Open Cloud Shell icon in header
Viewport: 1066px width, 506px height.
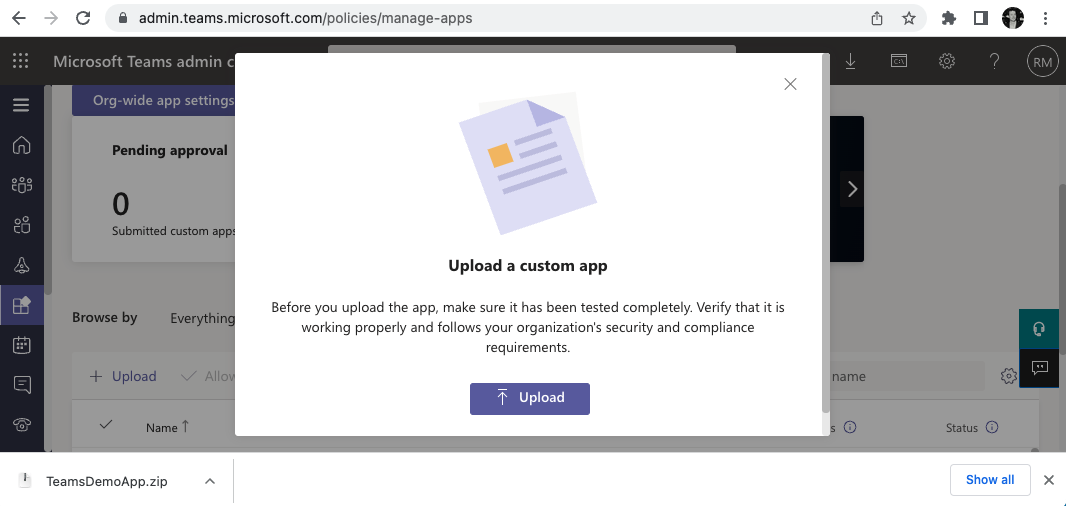899,61
